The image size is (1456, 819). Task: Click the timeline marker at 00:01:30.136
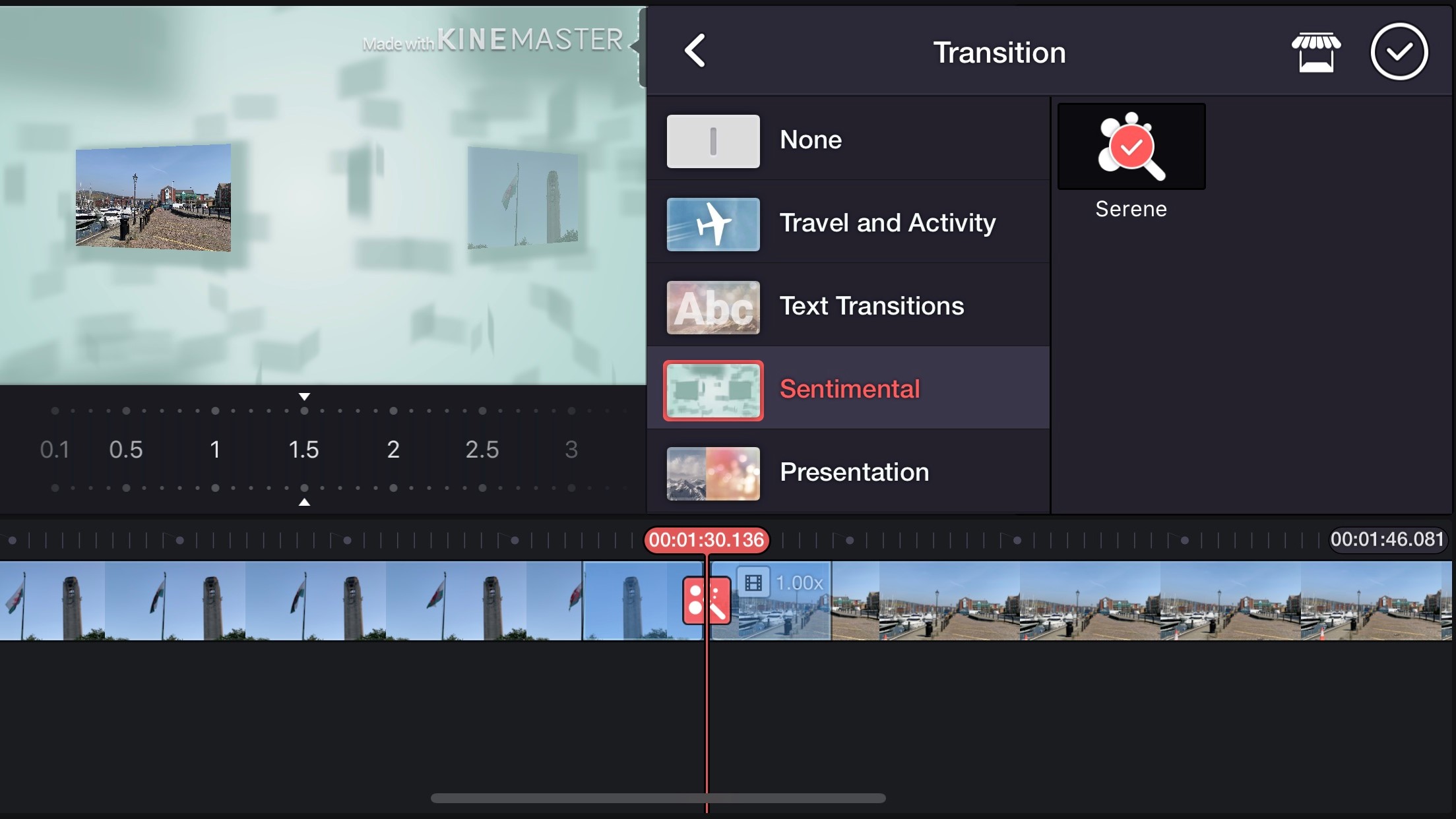point(708,539)
